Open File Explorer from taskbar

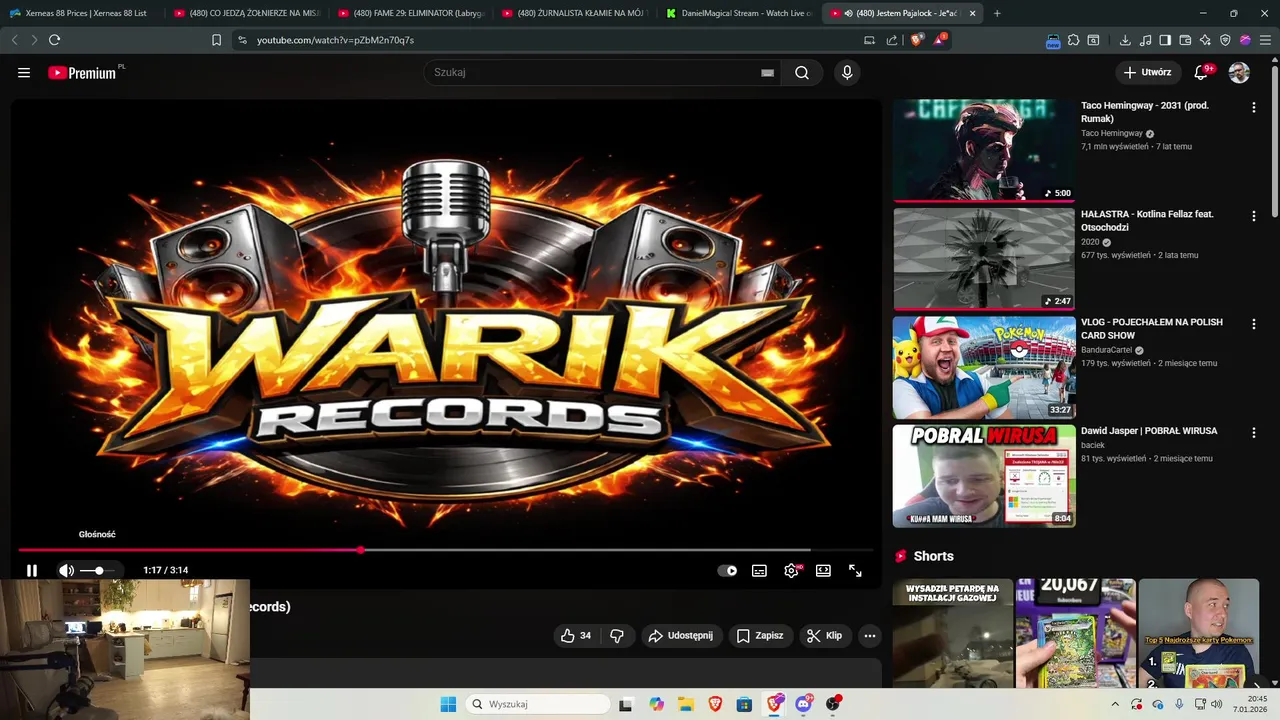685,704
